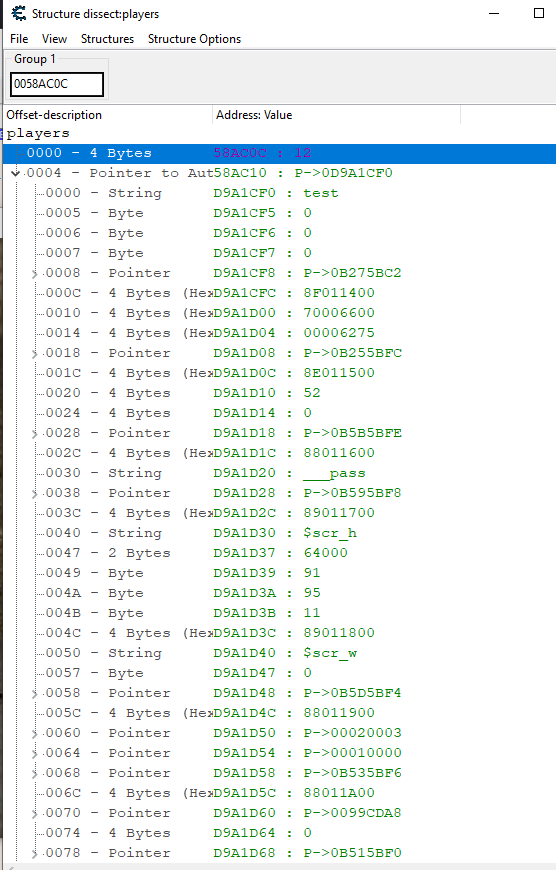556x870 pixels.
Task: Minimize the Structure dissect window
Action: tap(494, 13)
